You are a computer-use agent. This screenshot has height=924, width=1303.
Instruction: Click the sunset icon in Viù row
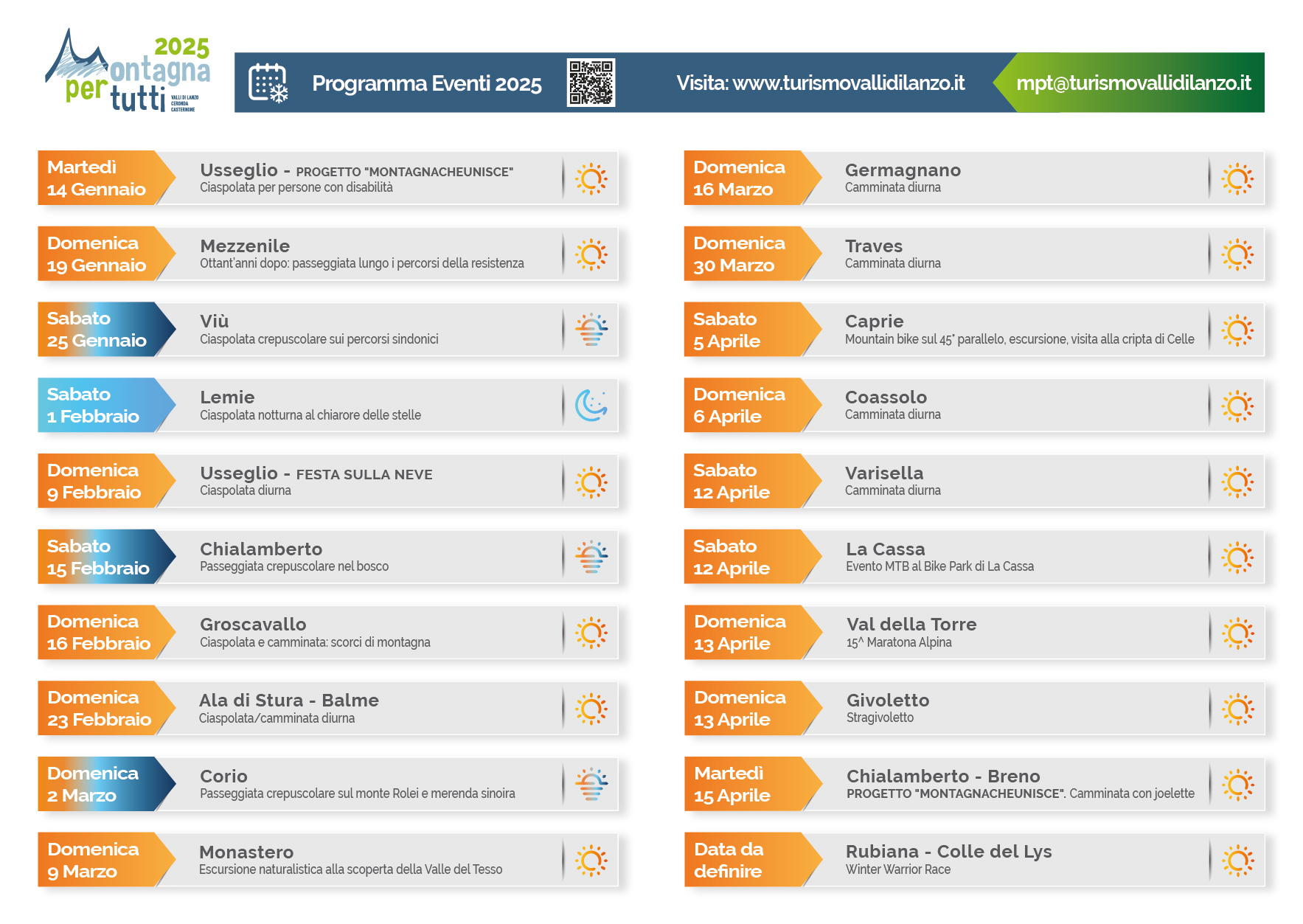[x=591, y=330]
